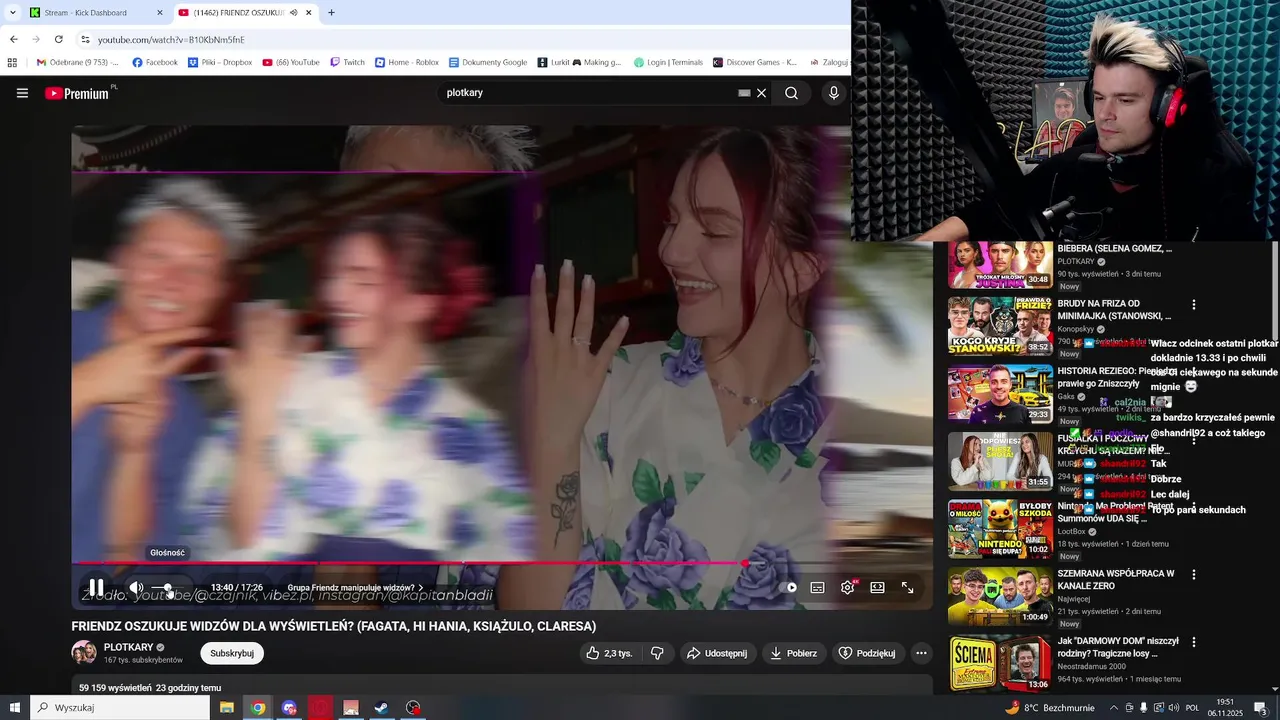Open weather widget 8°C Bezchmurnie

[1049, 708]
